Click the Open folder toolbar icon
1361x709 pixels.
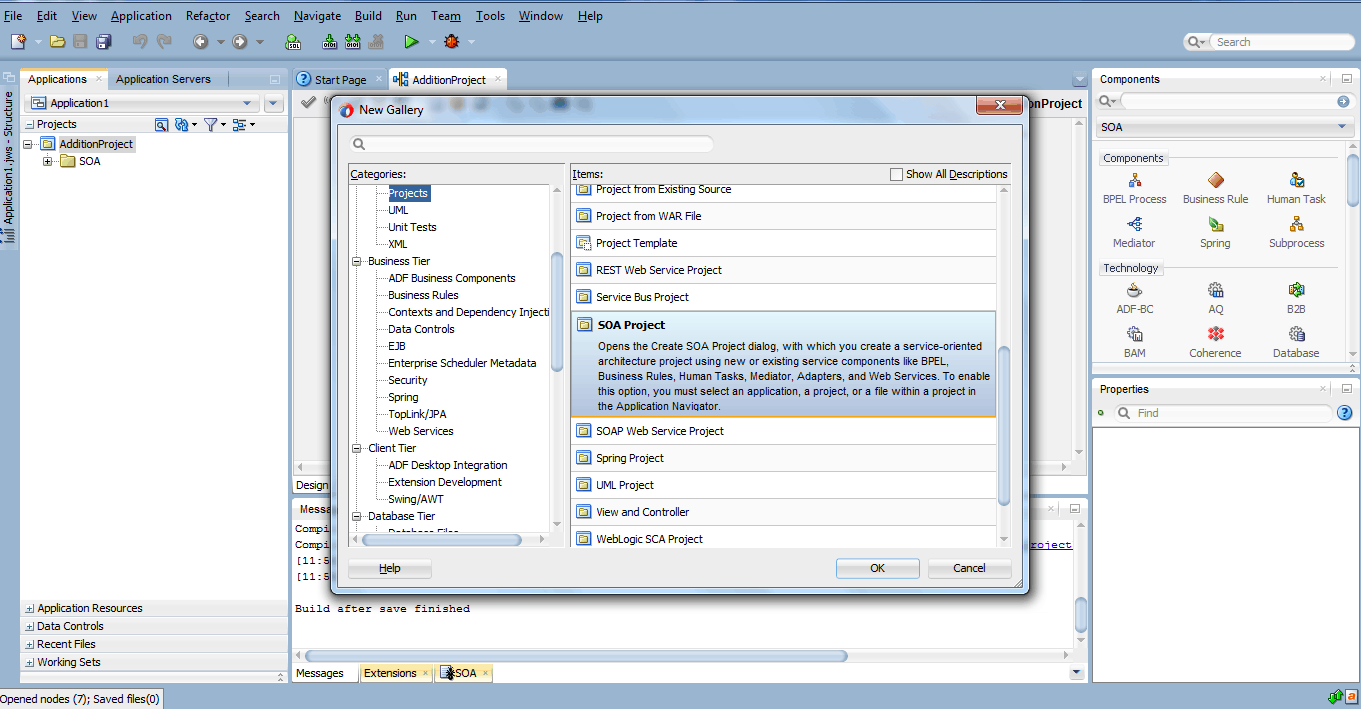pos(57,42)
